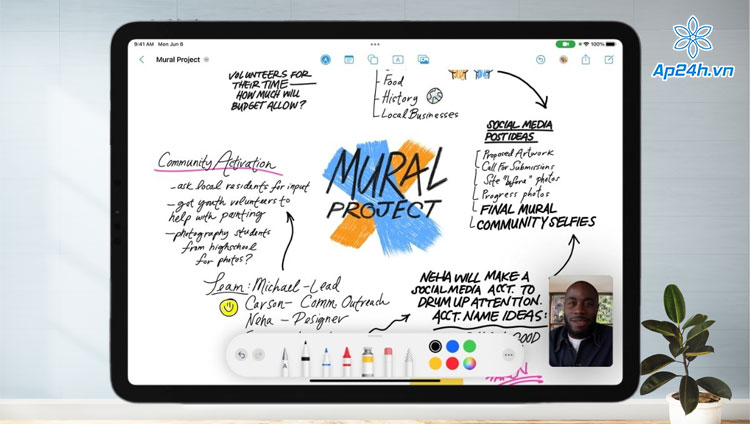Tap 'Progress photos' handwriting
The height and width of the screenshot is (424, 750).
pos(515,194)
